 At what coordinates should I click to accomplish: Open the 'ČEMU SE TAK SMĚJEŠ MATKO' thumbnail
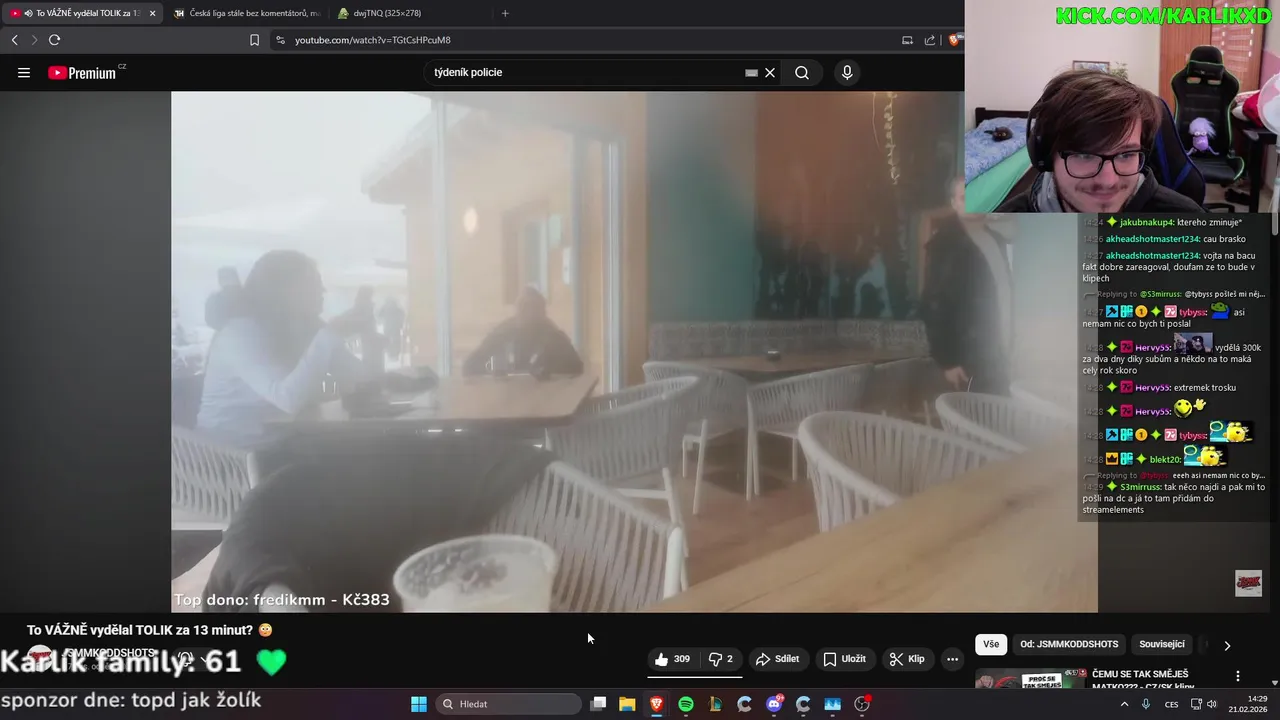tap(1029, 678)
